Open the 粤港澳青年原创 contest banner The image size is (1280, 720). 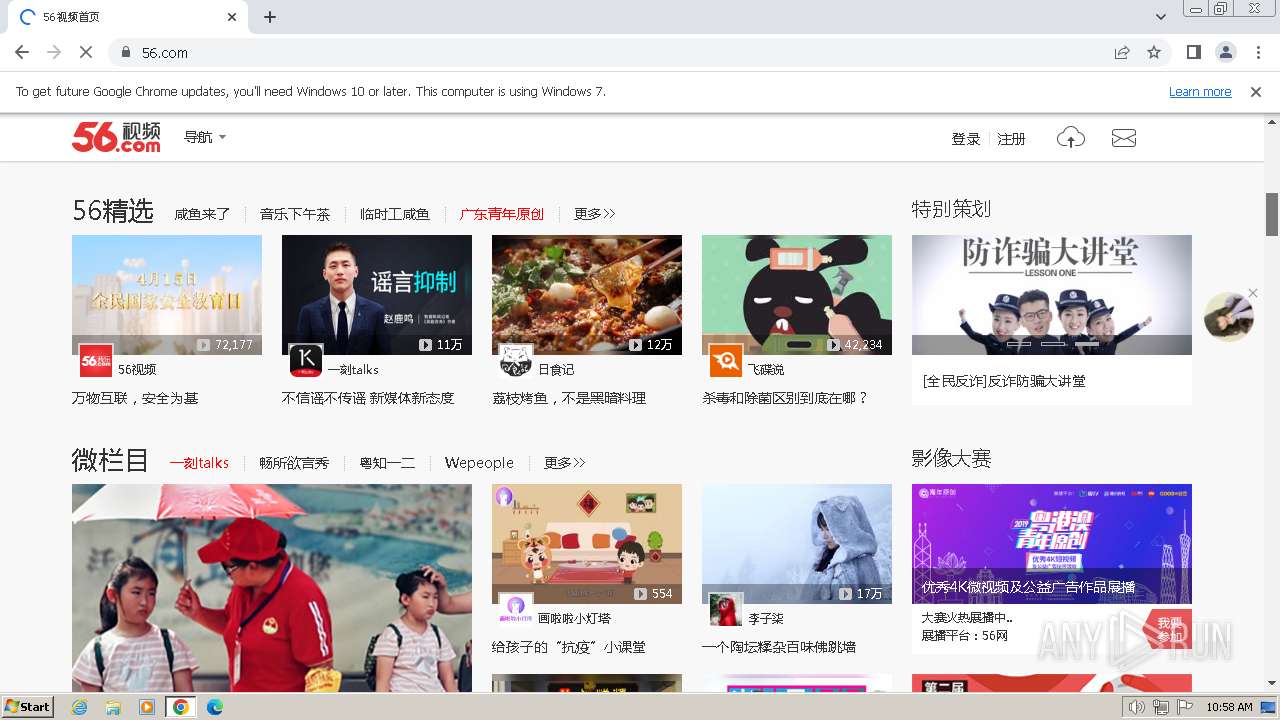point(1052,544)
